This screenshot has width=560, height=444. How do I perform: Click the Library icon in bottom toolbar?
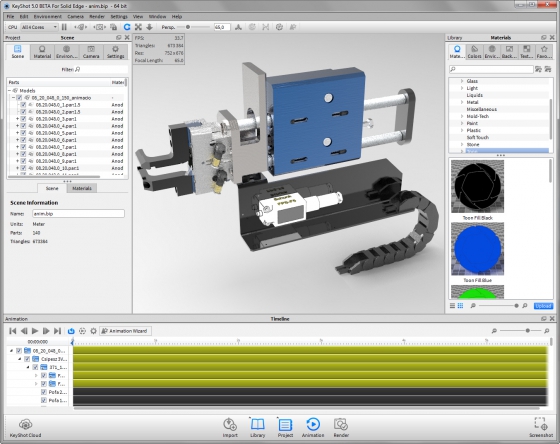[258, 428]
